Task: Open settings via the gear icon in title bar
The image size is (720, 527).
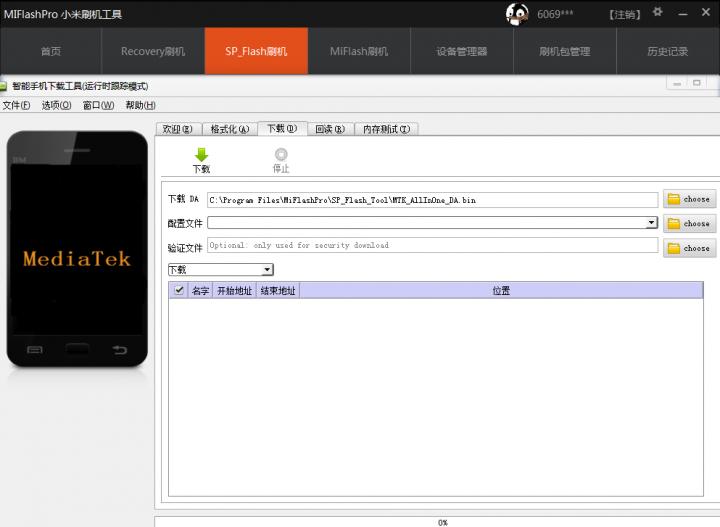Action: (x=658, y=12)
